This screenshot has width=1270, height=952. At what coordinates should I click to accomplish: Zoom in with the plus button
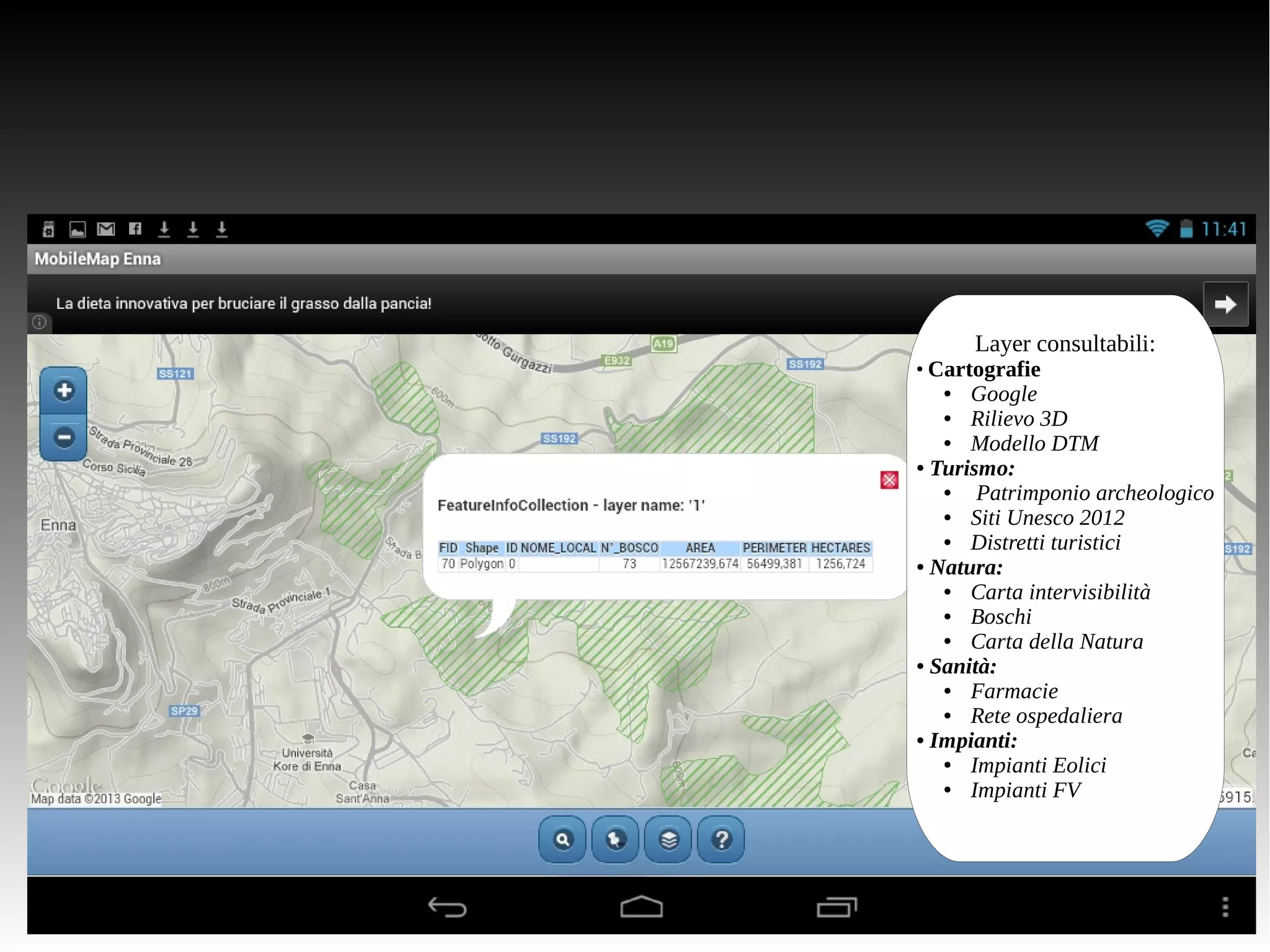point(64,391)
